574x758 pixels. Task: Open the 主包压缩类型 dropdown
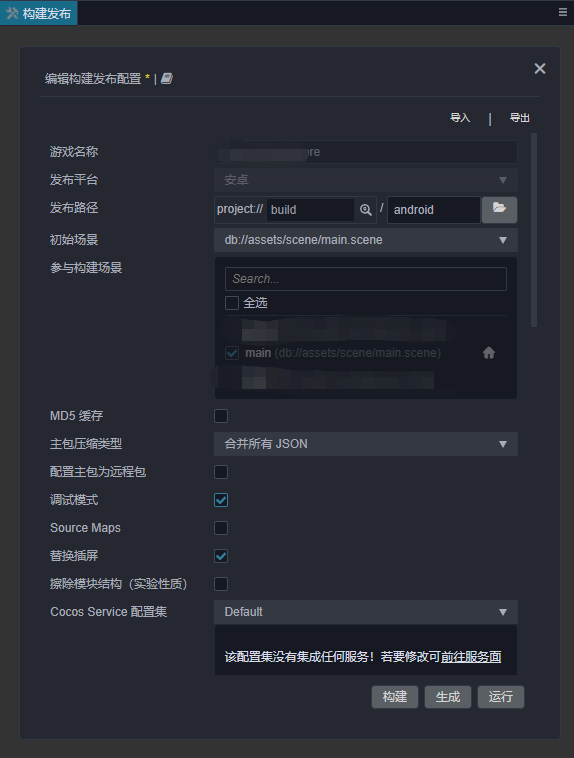pos(366,444)
